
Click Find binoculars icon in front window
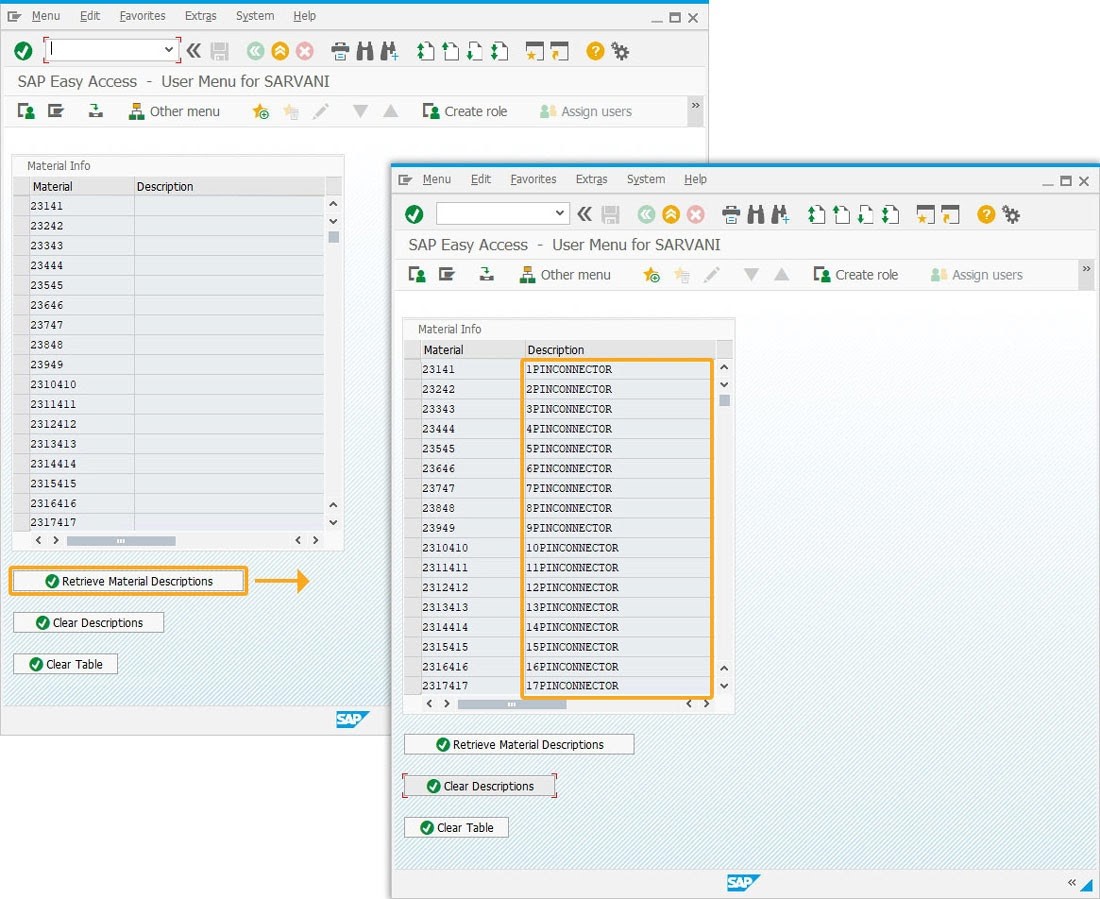756,214
